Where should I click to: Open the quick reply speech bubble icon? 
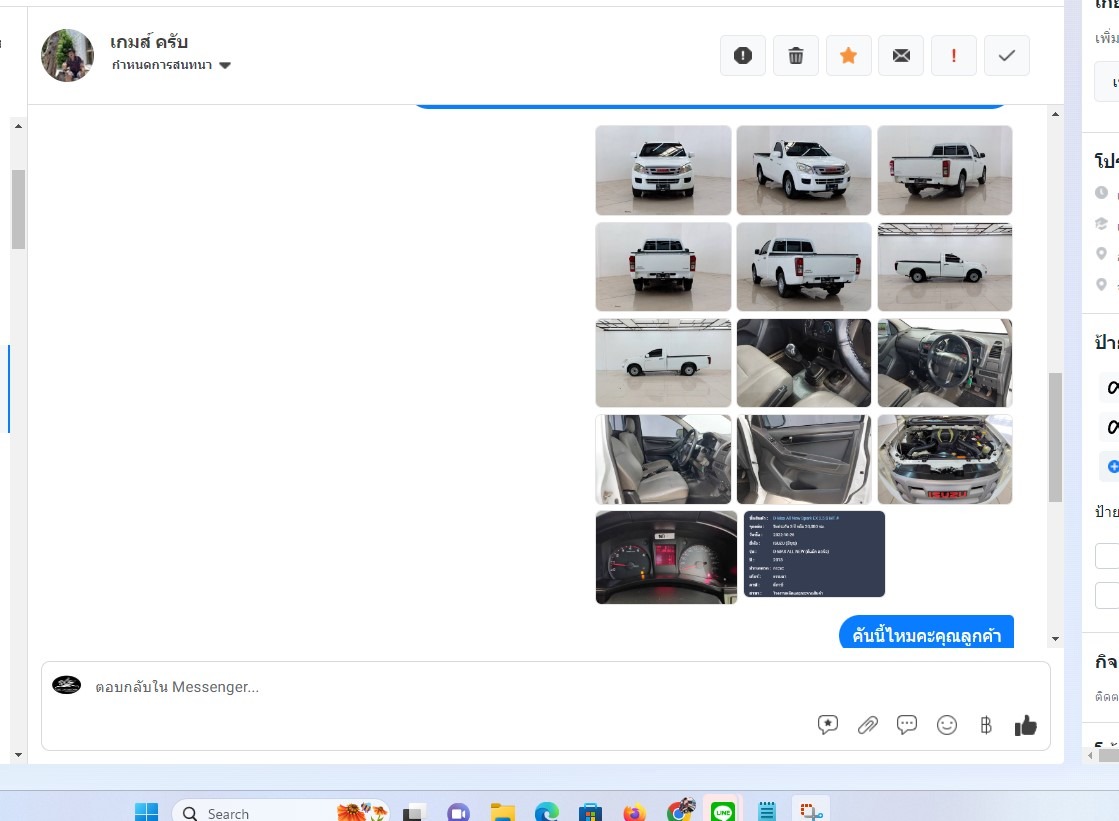[907, 725]
